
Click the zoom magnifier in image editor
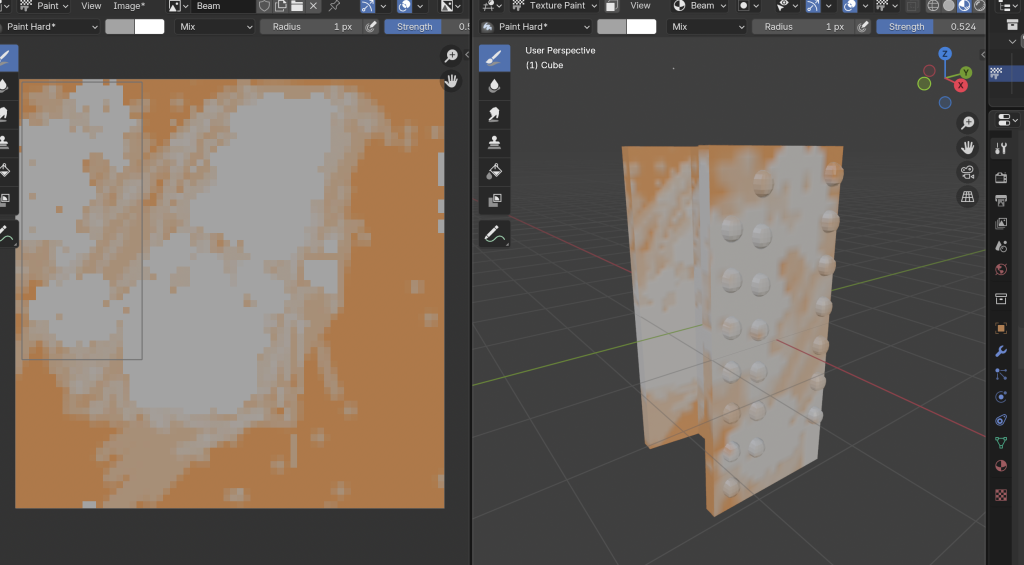[x=451, y=56]
